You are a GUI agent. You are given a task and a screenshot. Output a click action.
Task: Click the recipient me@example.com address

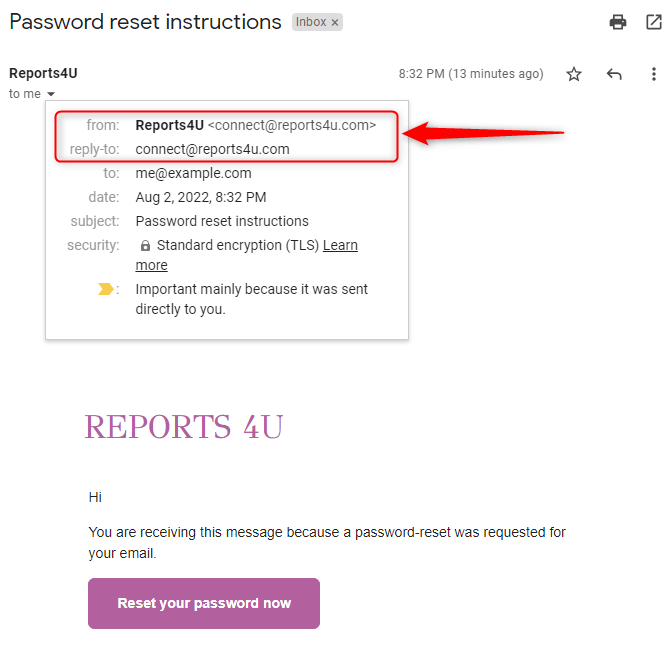click(x=193, y=173)
